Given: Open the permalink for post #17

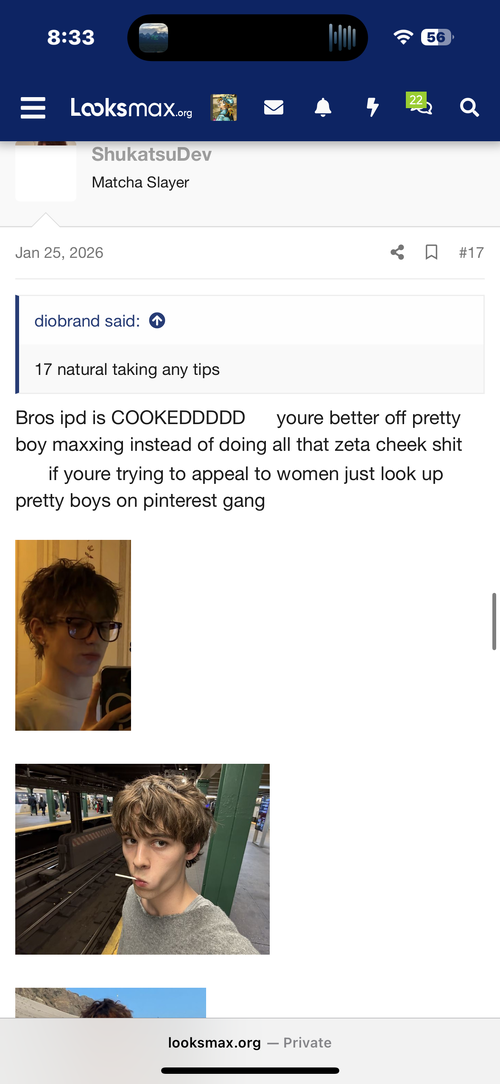Looking at the screenshot, I should [x=471, y=252].
